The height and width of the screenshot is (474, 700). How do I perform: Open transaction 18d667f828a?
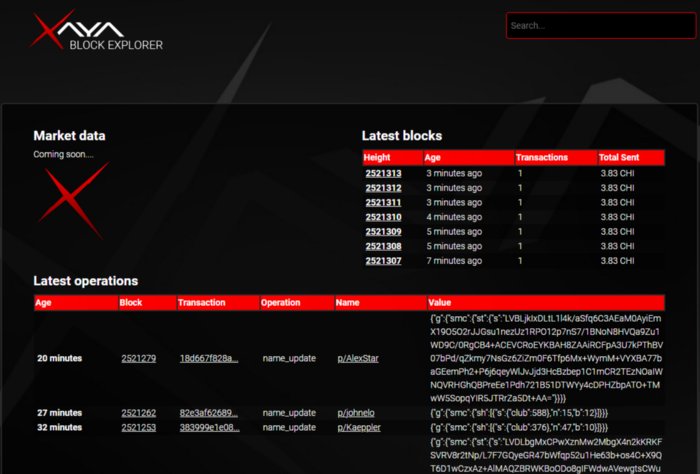tap(209, 358)
